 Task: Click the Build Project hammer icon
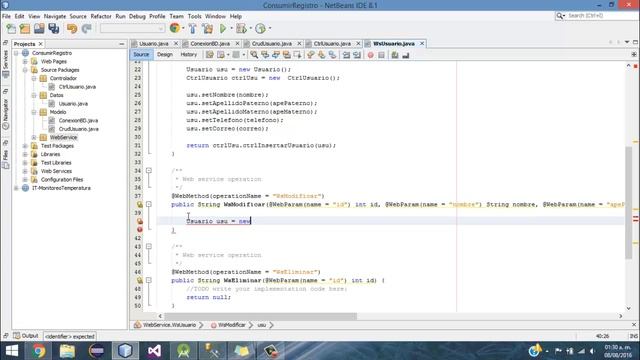[x=193, y=29]
